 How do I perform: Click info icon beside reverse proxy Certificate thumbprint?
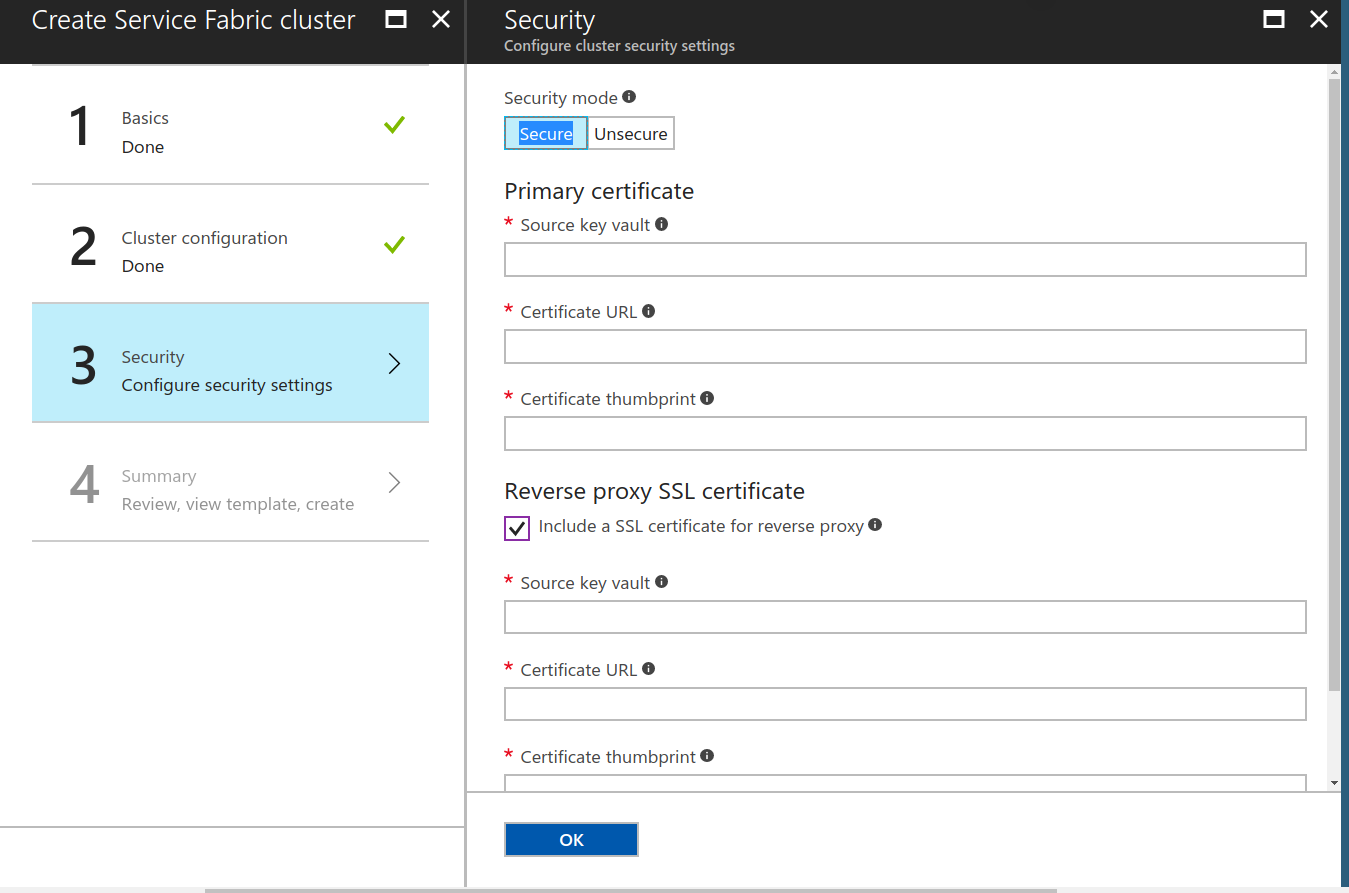(707, 756)
